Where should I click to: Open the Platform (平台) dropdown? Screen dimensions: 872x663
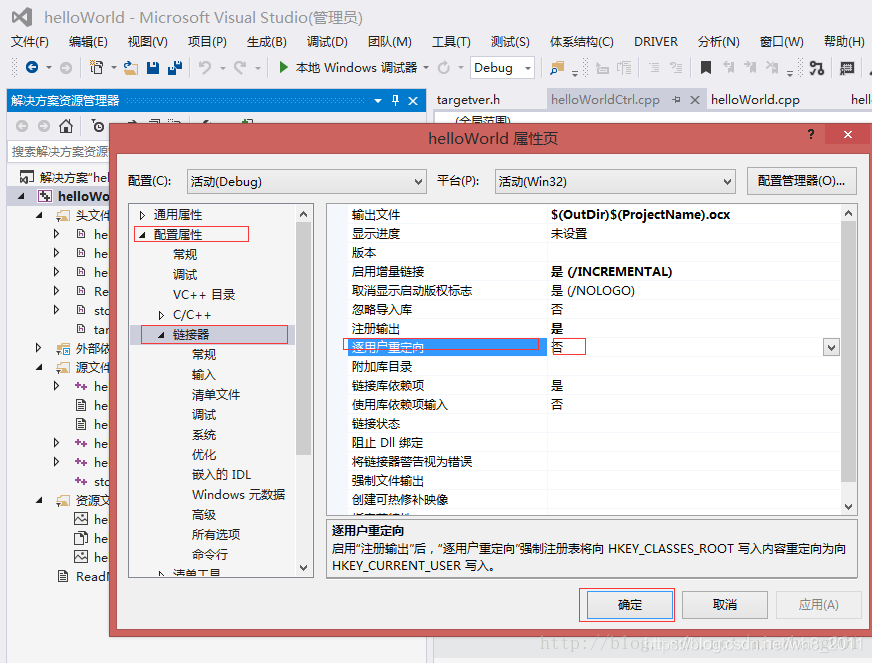[x=615, y=182]
